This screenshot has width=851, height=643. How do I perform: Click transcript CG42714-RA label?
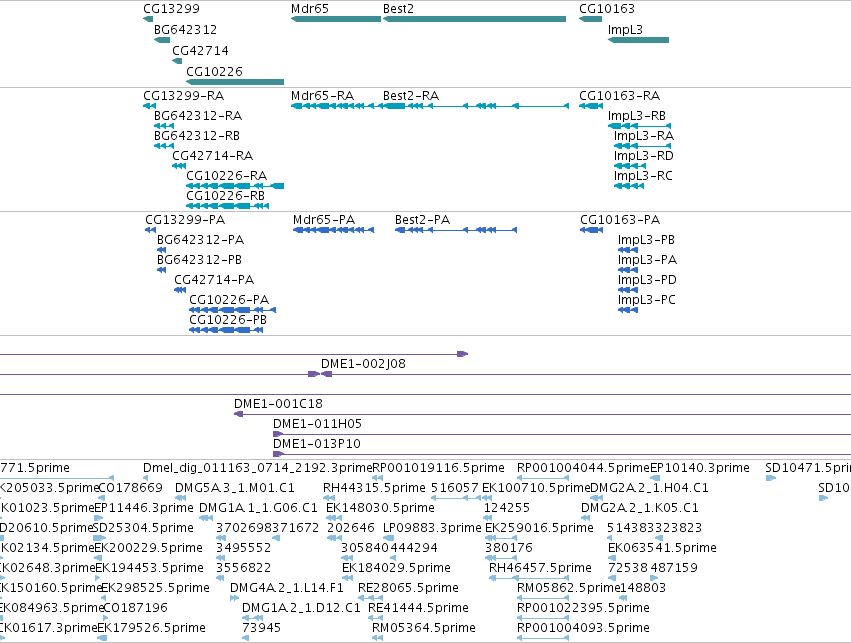[213, 156]
